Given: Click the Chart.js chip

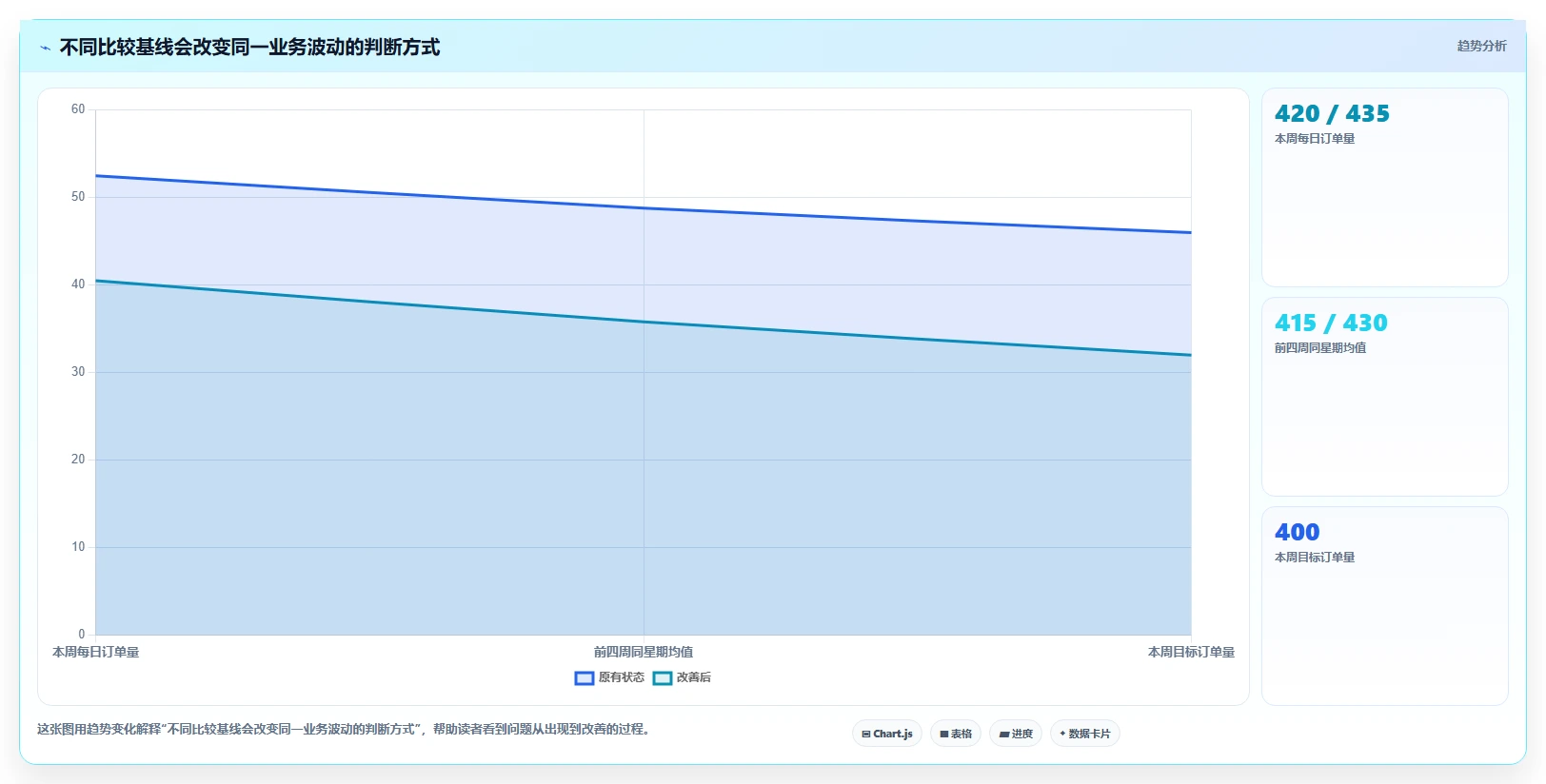Looking at the screenshot, I should 887,734.
